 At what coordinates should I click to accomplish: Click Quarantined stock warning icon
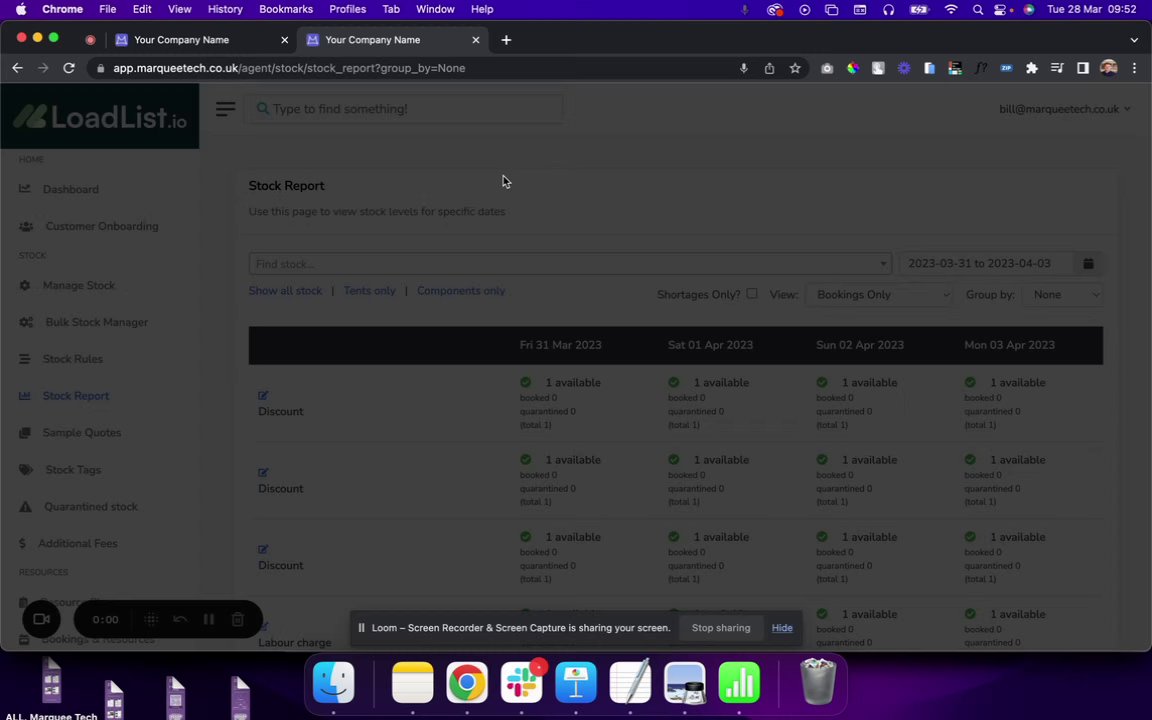tap(25, 506)
